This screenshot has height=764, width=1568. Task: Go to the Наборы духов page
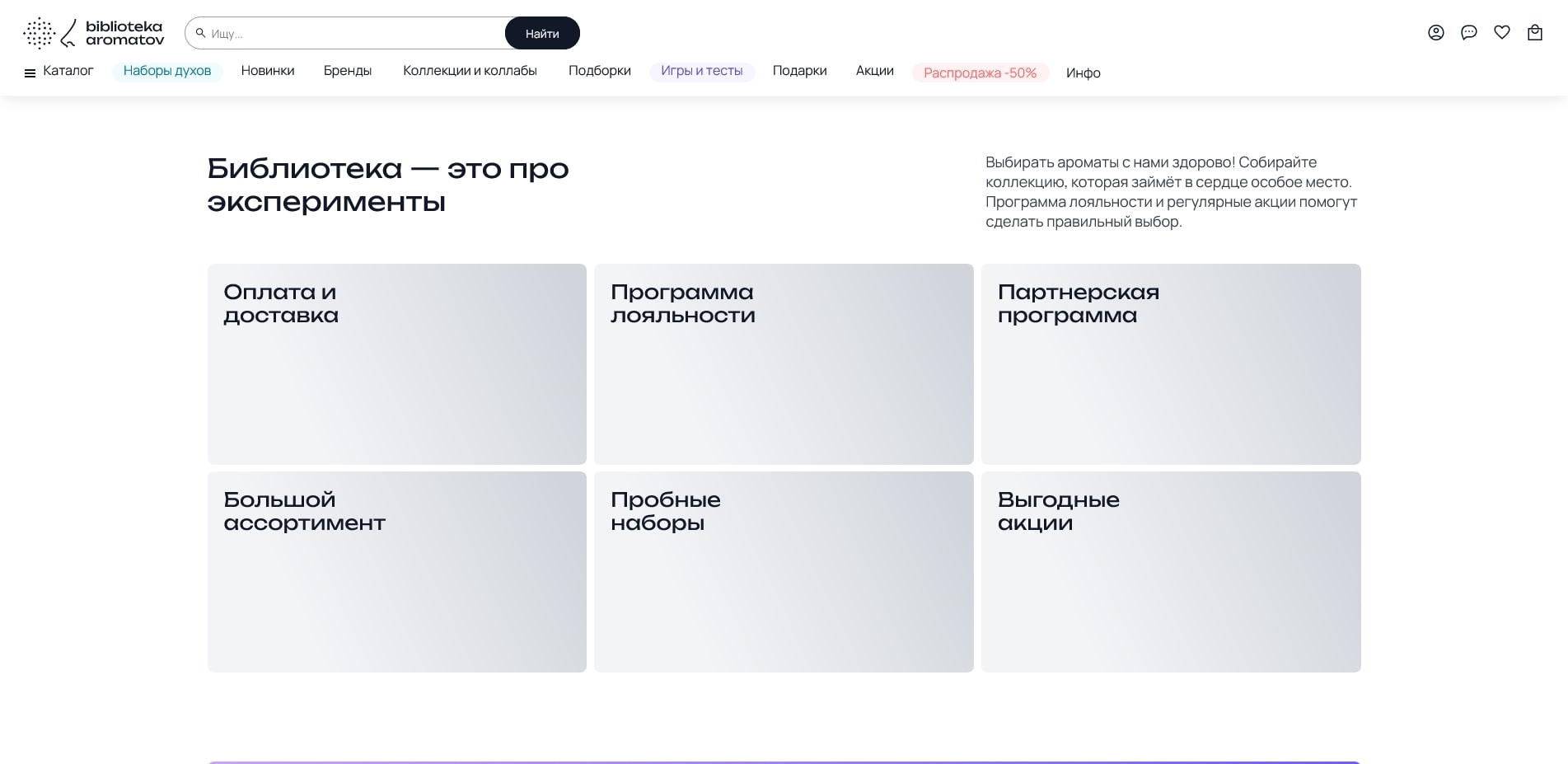tap(168, 72)
